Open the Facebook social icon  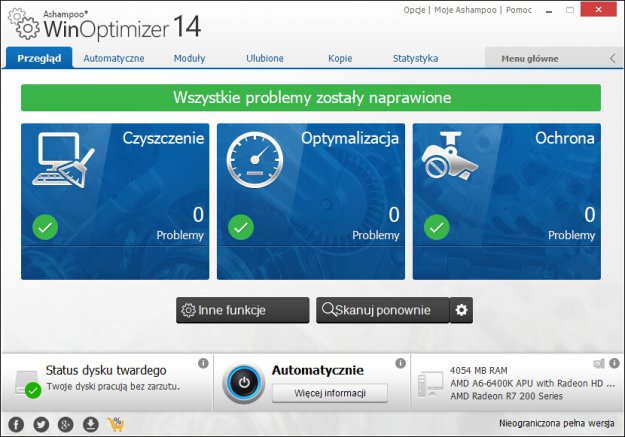pos(16,424)
